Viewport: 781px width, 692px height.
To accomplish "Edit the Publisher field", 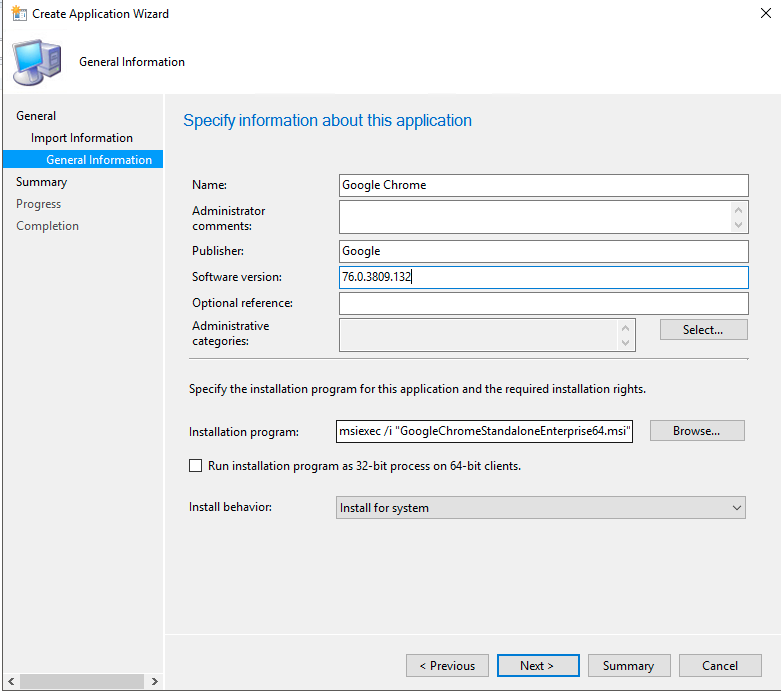I will pyautogui.click(x=543, y=252).
